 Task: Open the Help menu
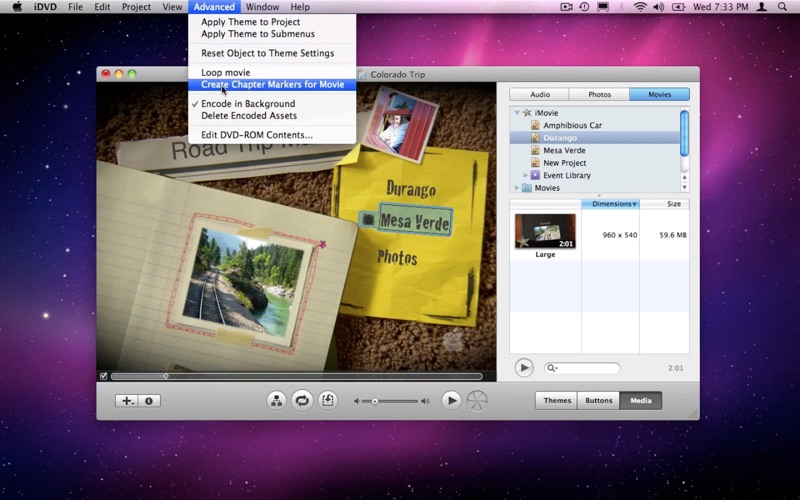[300, 7]
